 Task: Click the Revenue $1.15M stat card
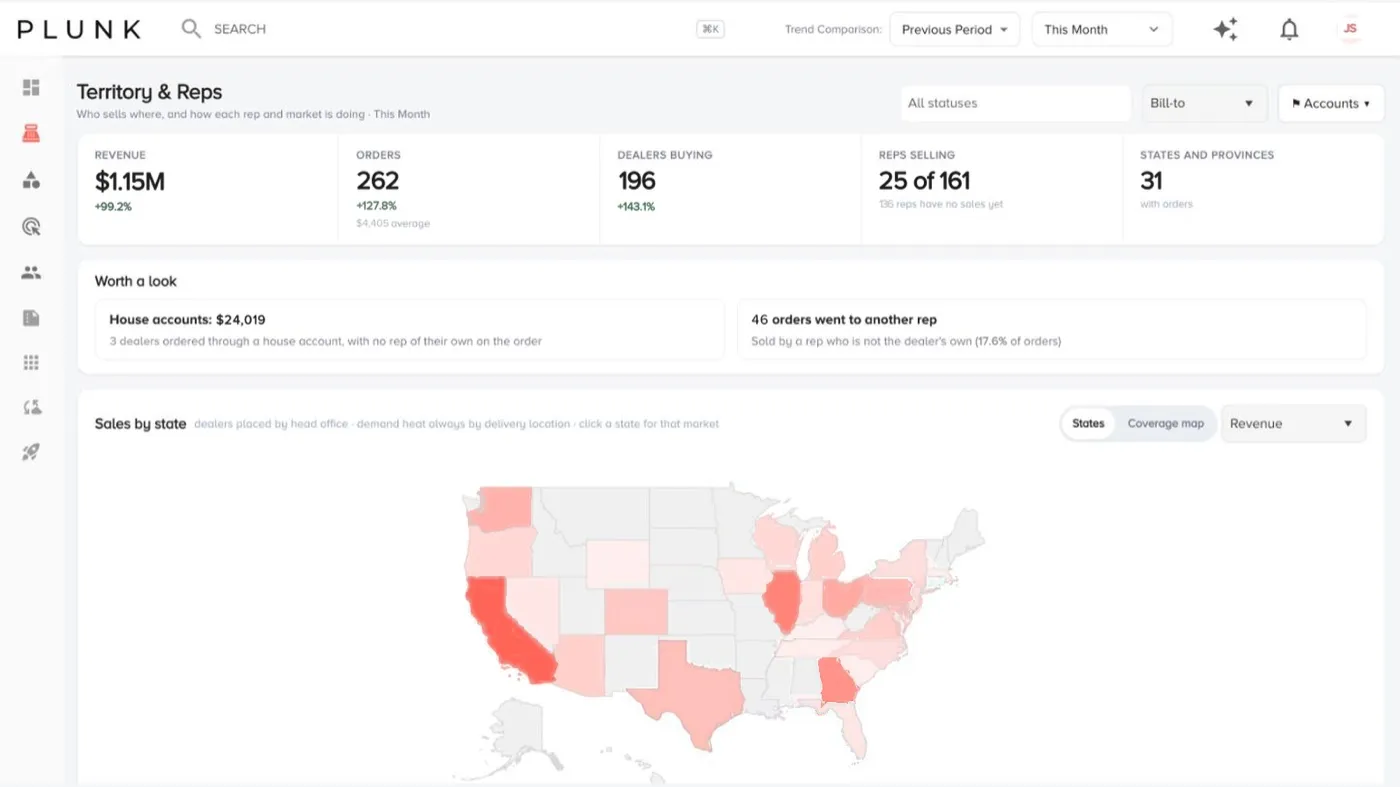point(208,189)
